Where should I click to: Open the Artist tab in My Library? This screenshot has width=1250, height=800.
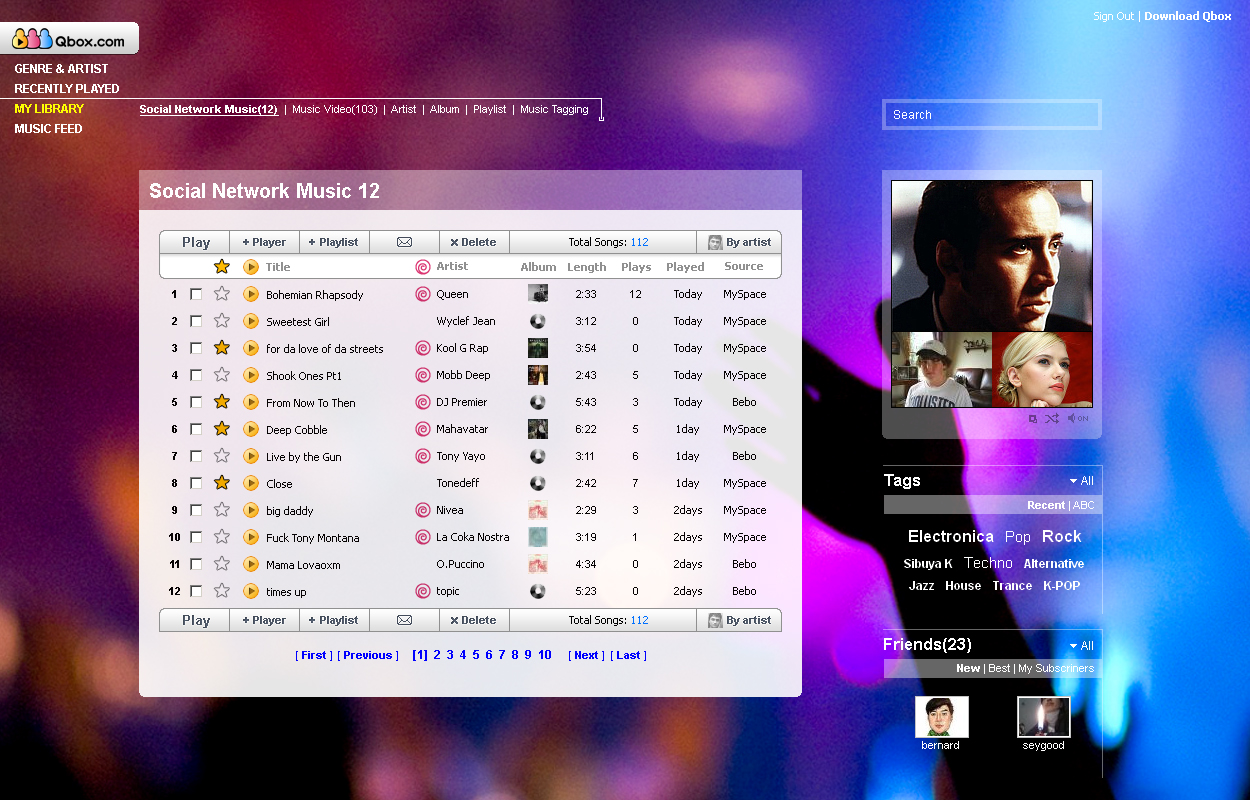coord(404,109)
